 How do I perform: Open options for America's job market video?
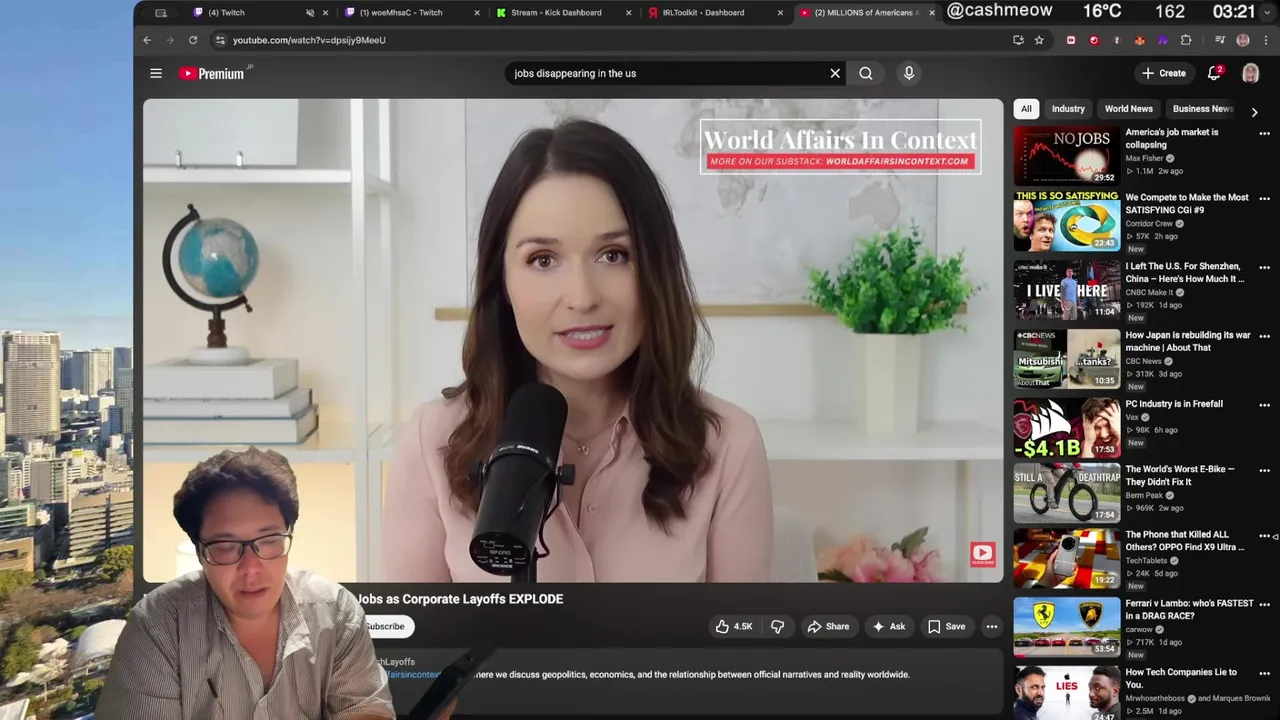pyautogui.click(x=1264, y=133)
